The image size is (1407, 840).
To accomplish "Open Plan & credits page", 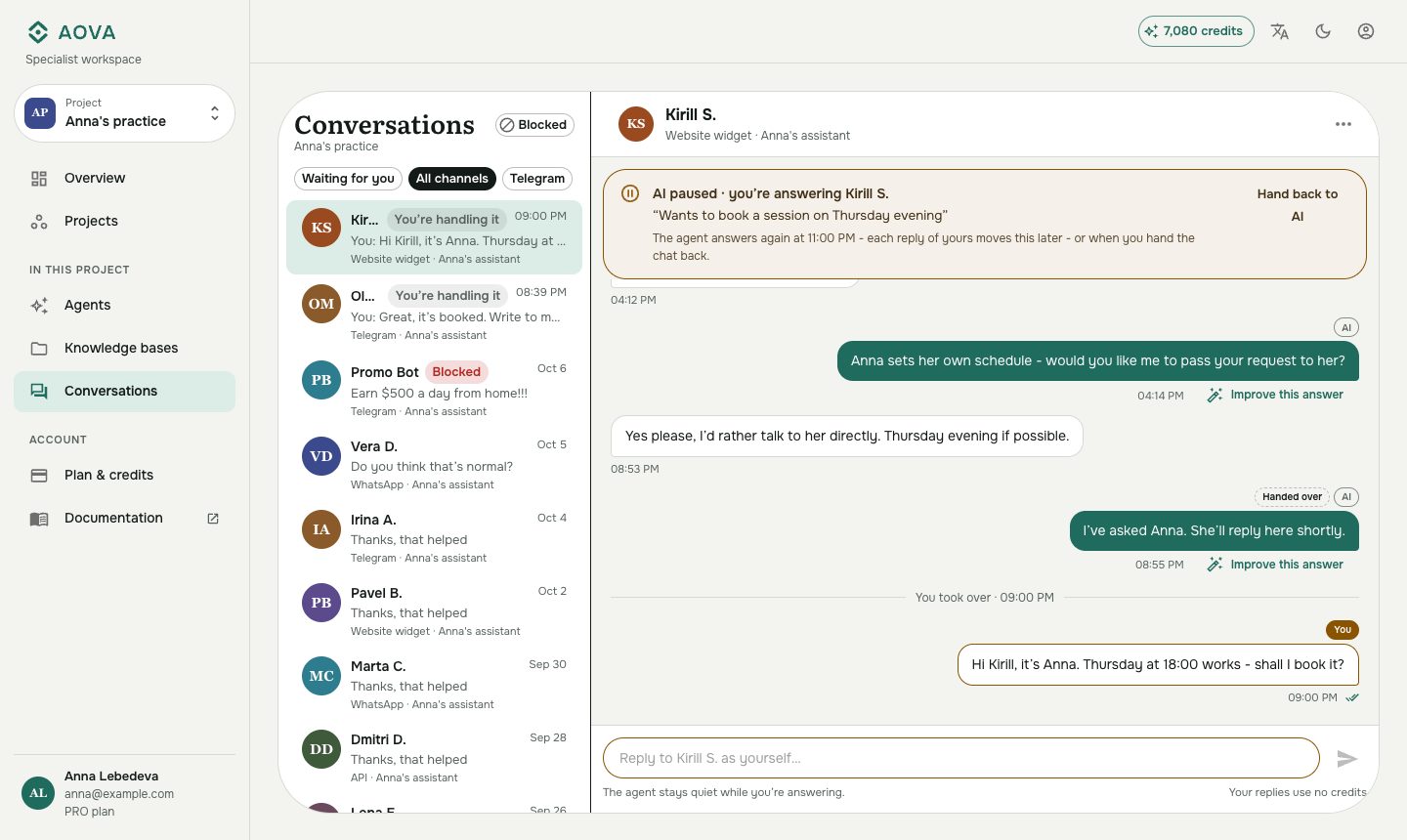I will click(x=124, y=475).
